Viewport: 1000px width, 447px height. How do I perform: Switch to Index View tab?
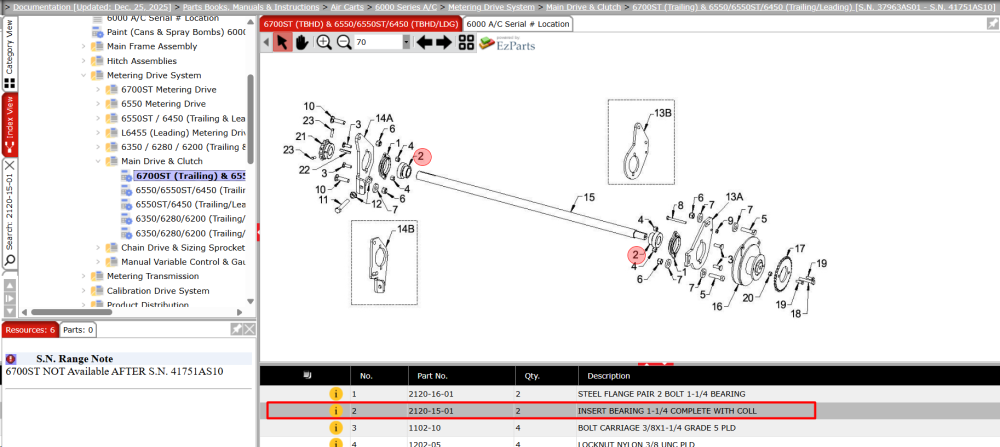pyautogui.click(x=10, y=125)
